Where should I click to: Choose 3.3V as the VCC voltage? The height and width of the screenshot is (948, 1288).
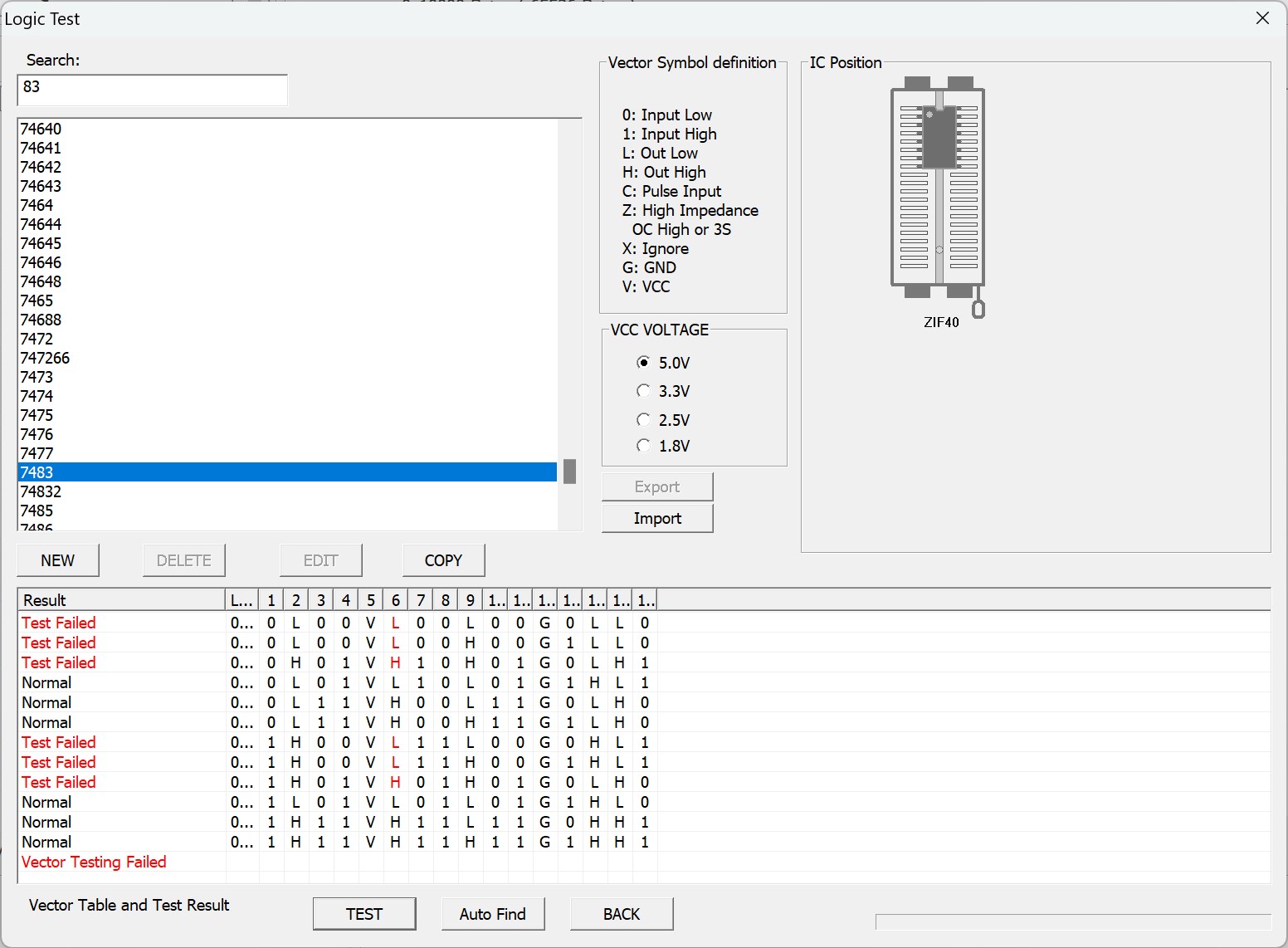tap(643, 391)
